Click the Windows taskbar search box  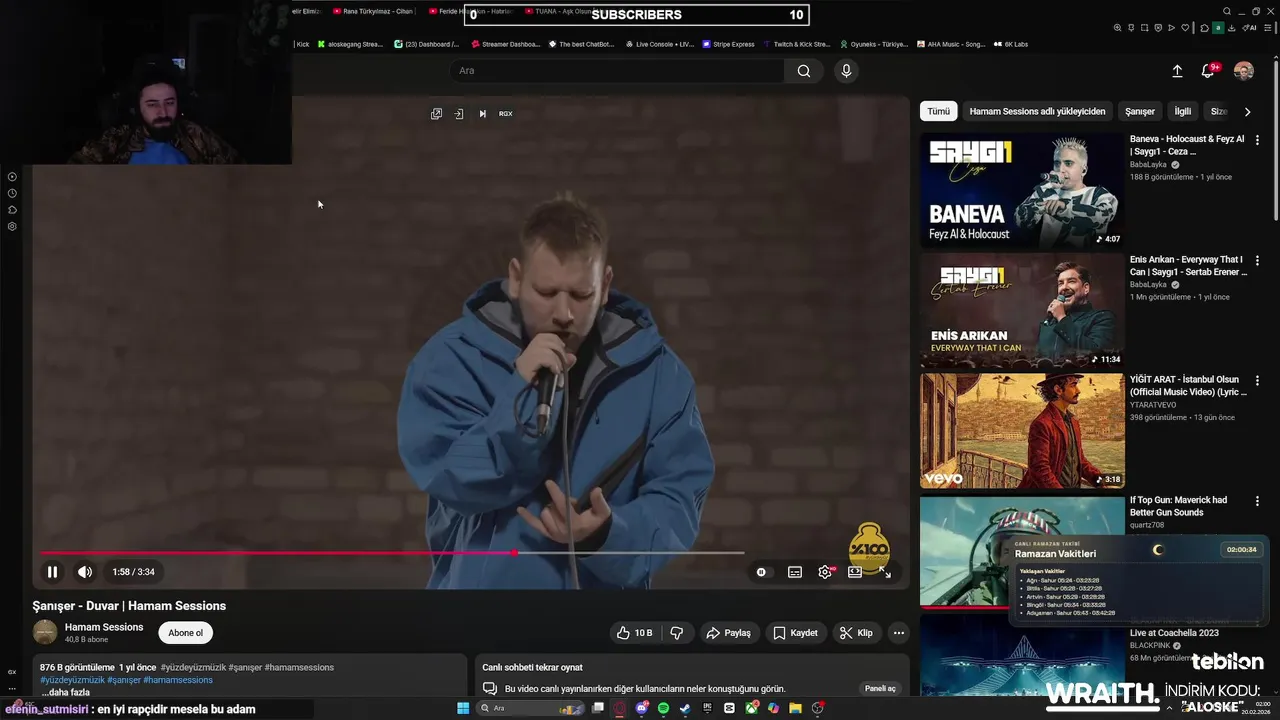click(528, 708)
